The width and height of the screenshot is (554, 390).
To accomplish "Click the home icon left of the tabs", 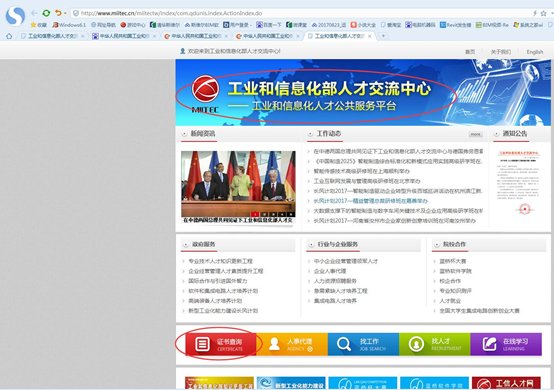I will point(9,36).
